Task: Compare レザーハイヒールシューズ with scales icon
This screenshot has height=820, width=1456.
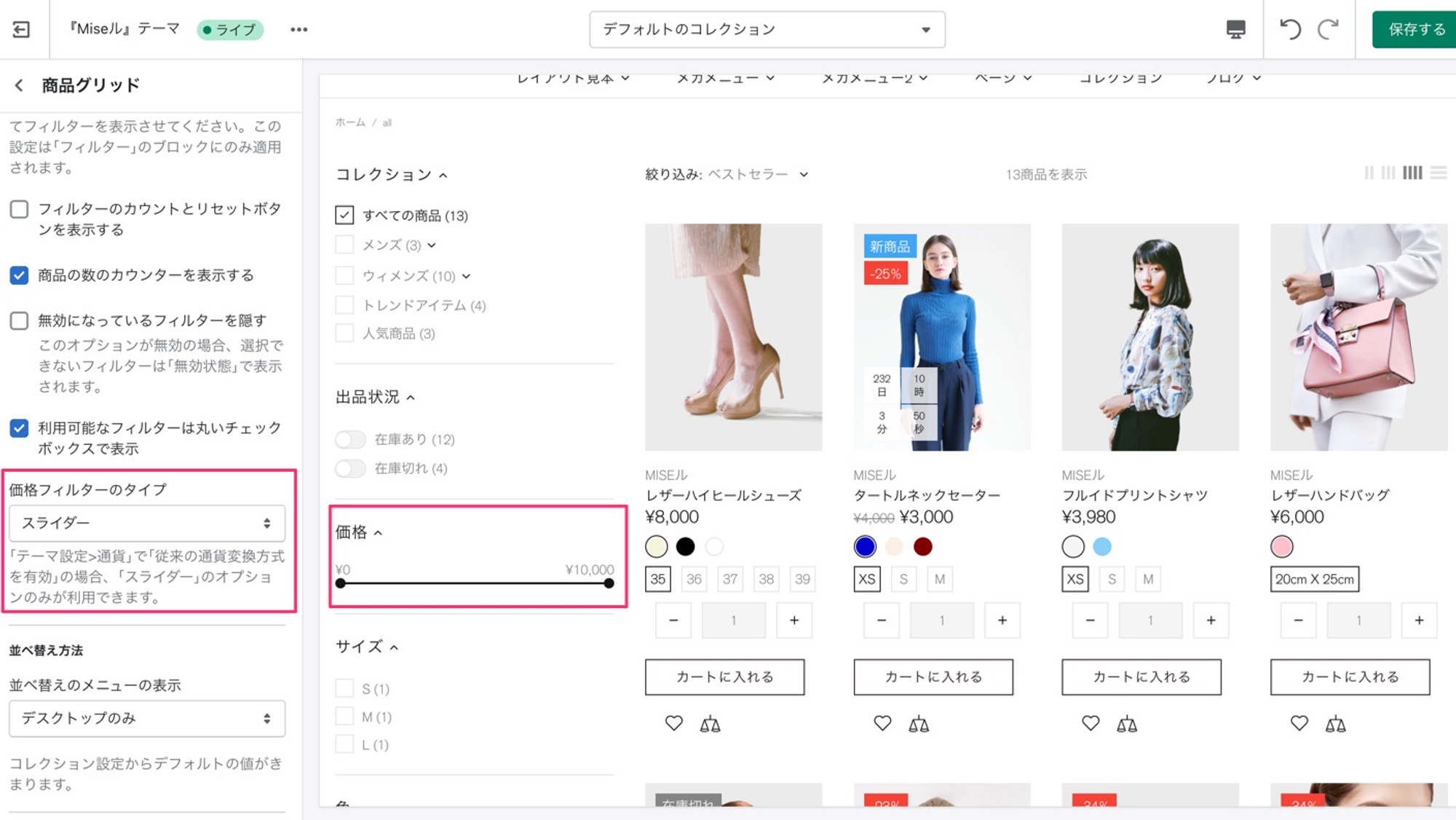Action: (x=710, y=724)
